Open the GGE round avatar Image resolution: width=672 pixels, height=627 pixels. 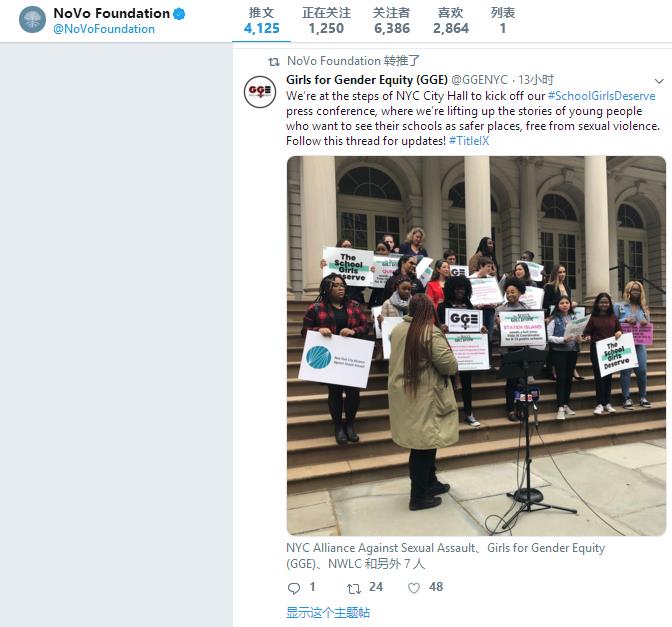tap(260, 91)
